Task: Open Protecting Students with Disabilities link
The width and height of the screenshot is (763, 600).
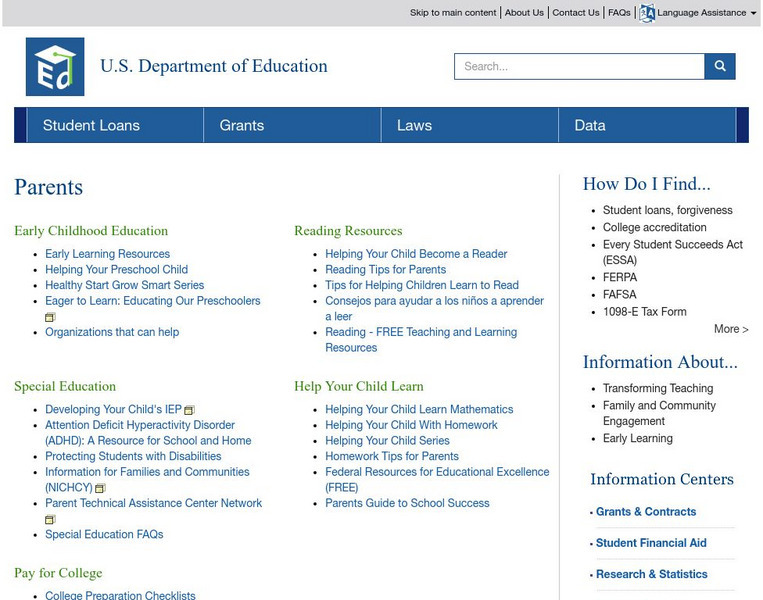Action: (133, 456)
